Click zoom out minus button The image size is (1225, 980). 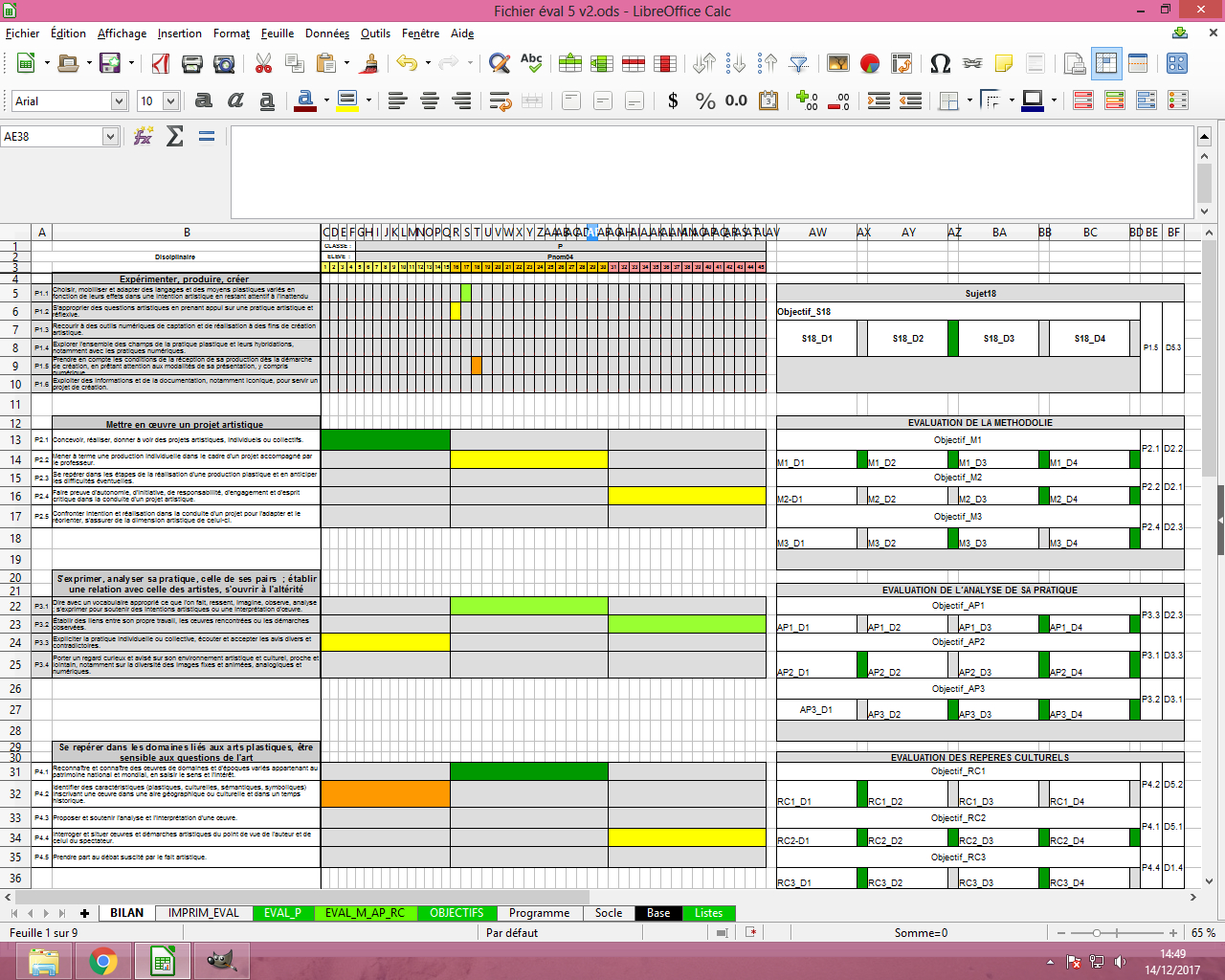tap(1061, 933)
